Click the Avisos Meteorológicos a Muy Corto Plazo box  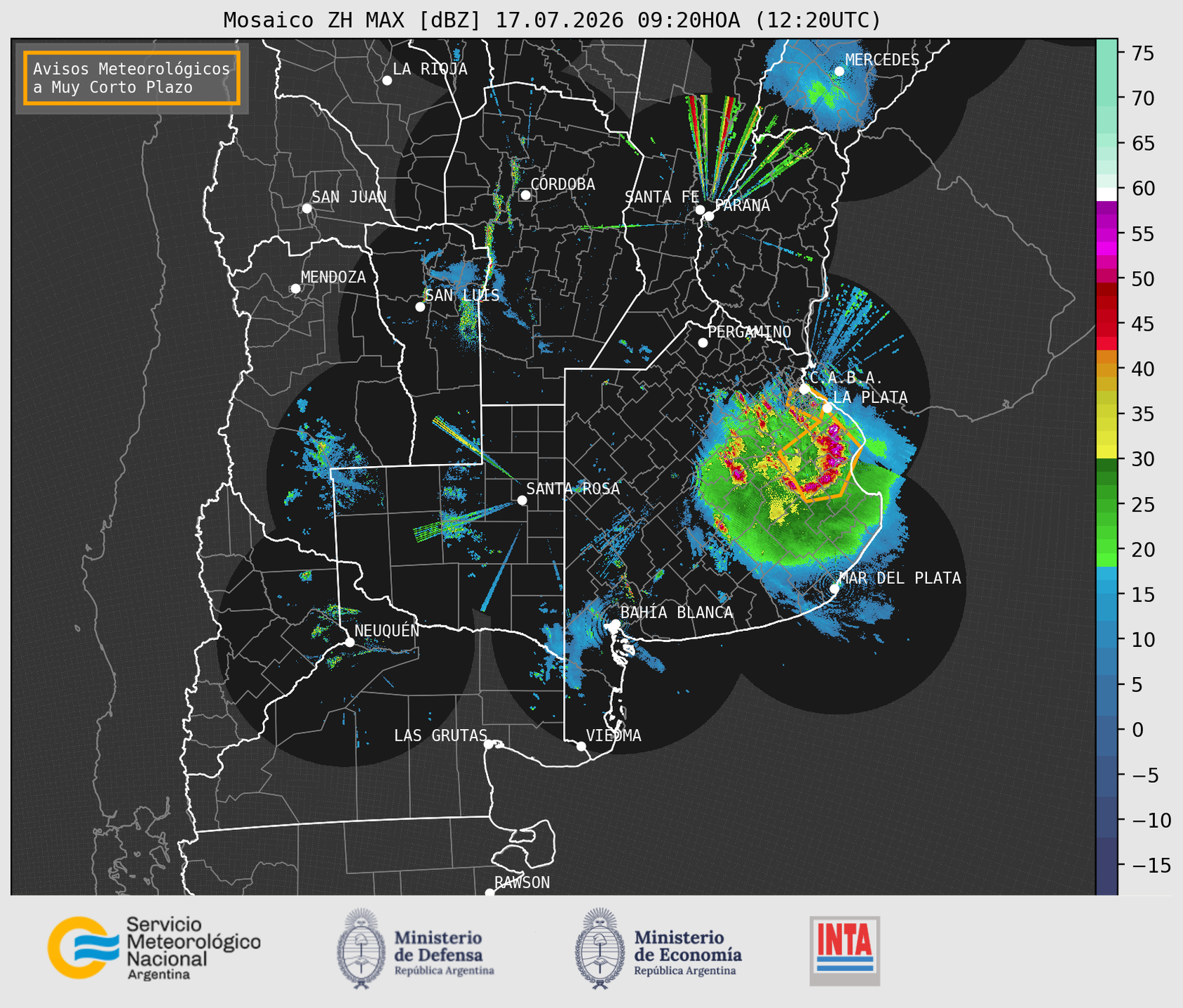tap(132, 78)
